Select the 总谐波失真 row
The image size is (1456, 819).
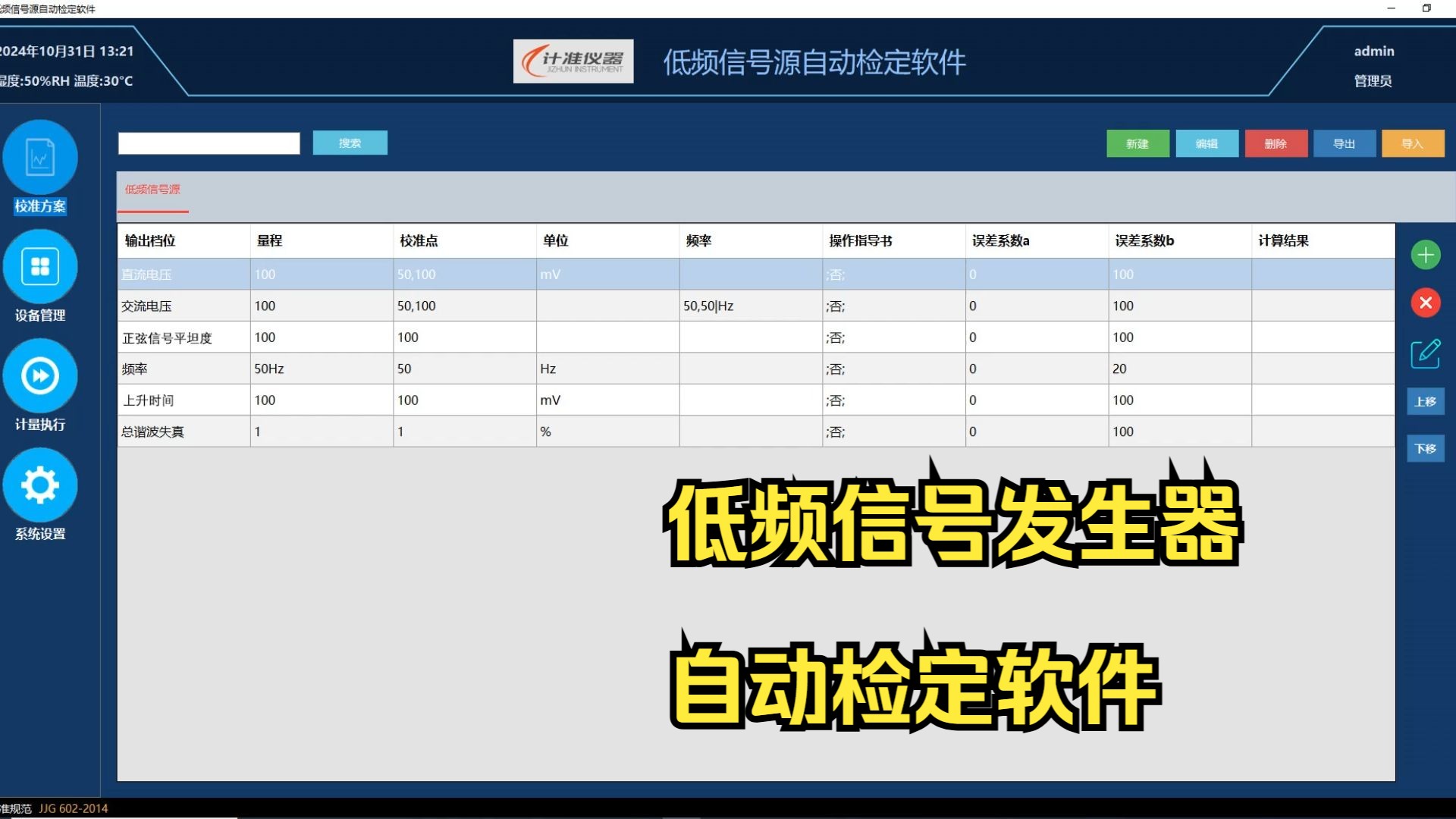coord(756,431)
